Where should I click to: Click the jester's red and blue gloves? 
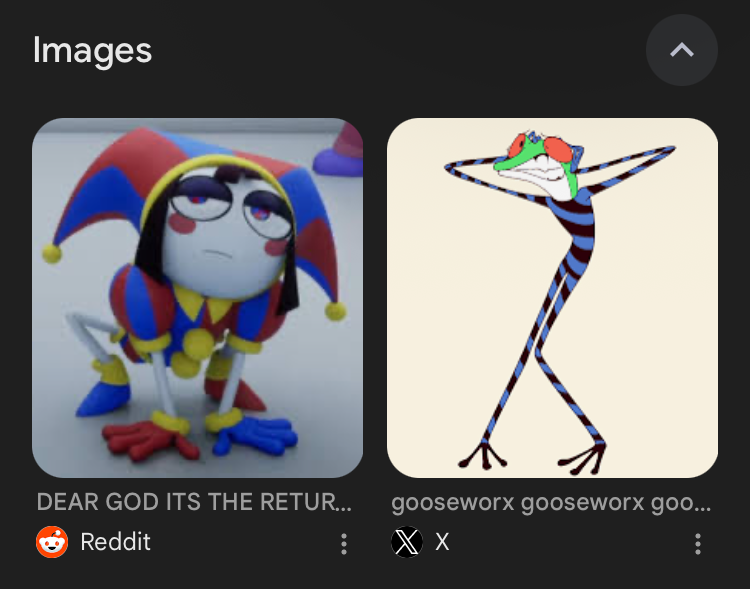[x=201, y=438]
